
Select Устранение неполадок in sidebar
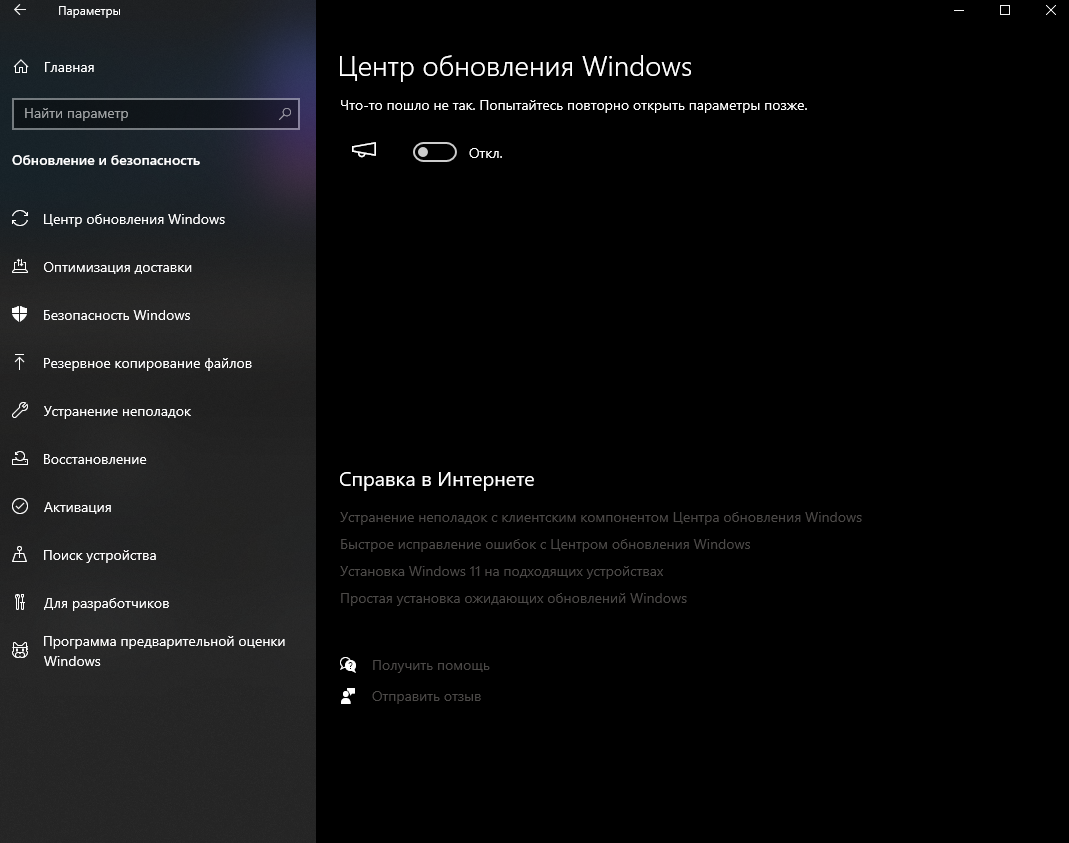pyautogui.click(x=117, y=411)
